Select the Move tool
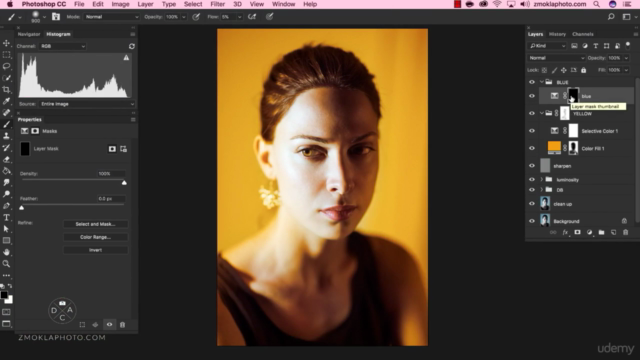This screenshot has width=640, height=360. [6, 43]
